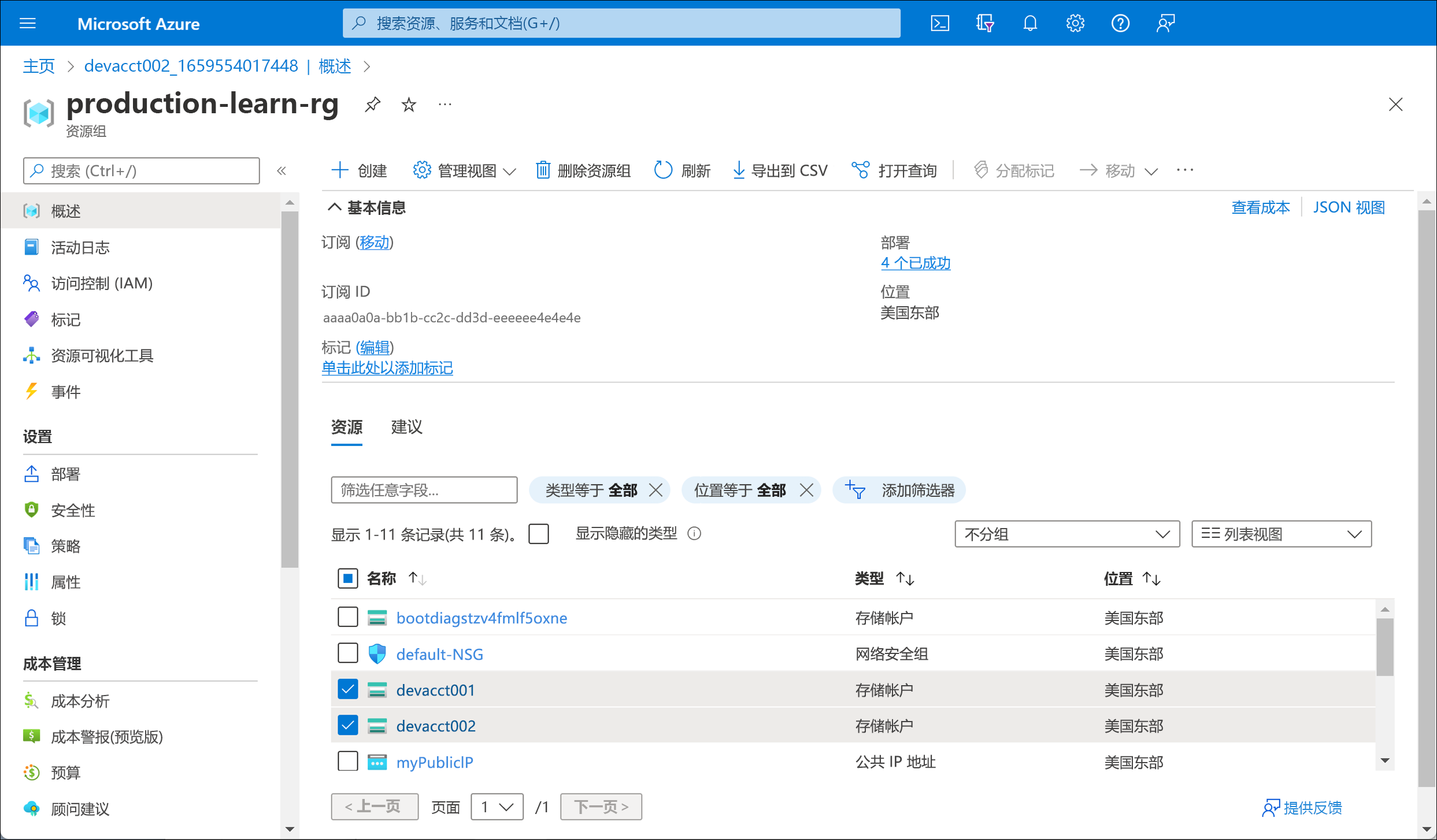Check the myPublicIP row checkbox
The height and width of the screenshot is (840, 1437).
[347, 761]
